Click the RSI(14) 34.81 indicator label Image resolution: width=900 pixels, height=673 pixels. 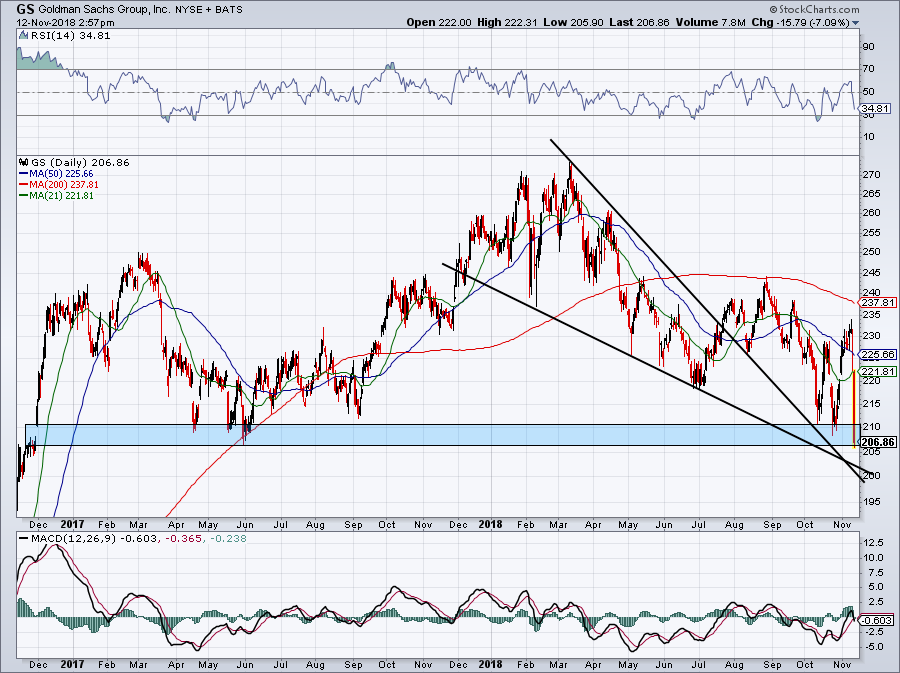click(x=70, y=36)
